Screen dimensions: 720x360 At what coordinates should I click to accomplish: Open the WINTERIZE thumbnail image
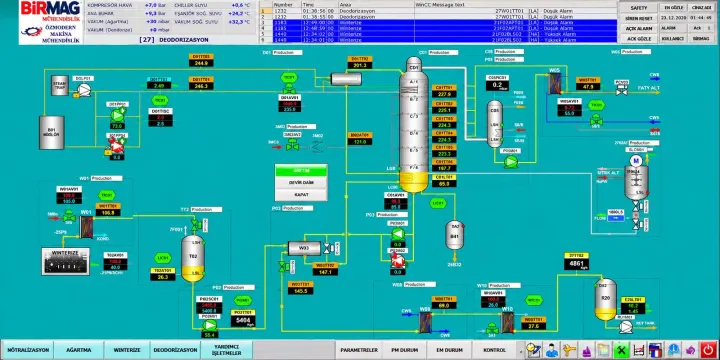coord(65,261)
